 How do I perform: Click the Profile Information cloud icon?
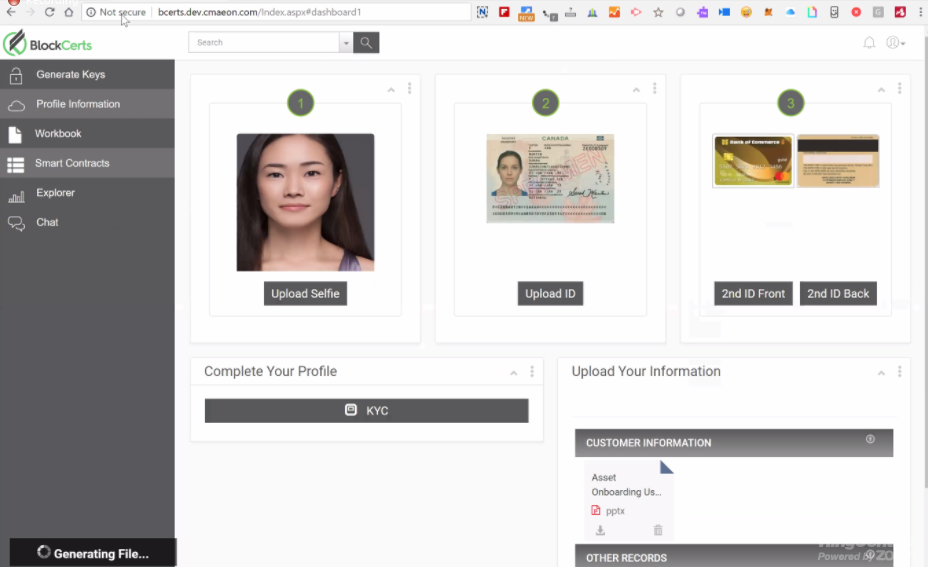click(16, 106)
